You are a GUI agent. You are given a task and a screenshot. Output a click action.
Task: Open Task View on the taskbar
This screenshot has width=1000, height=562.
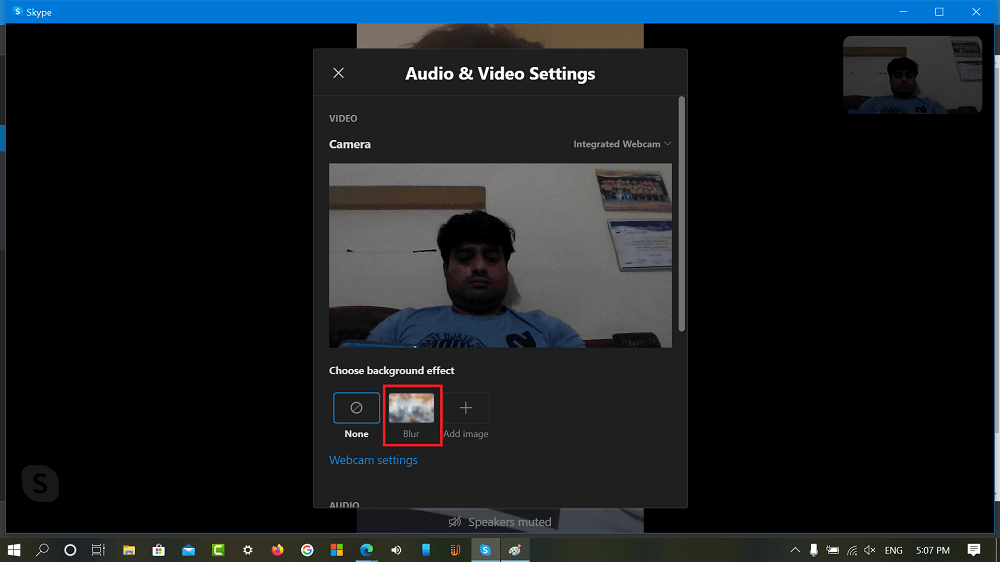point(98,550)
